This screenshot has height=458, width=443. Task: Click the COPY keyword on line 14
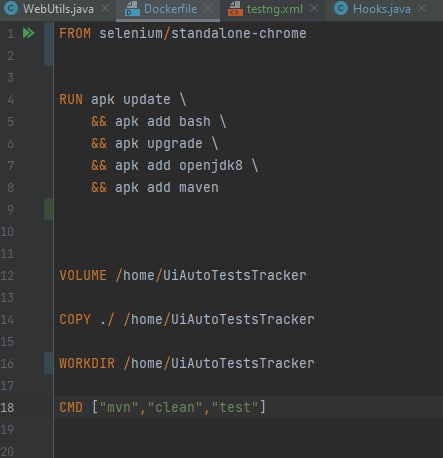(x=75, y=320)
